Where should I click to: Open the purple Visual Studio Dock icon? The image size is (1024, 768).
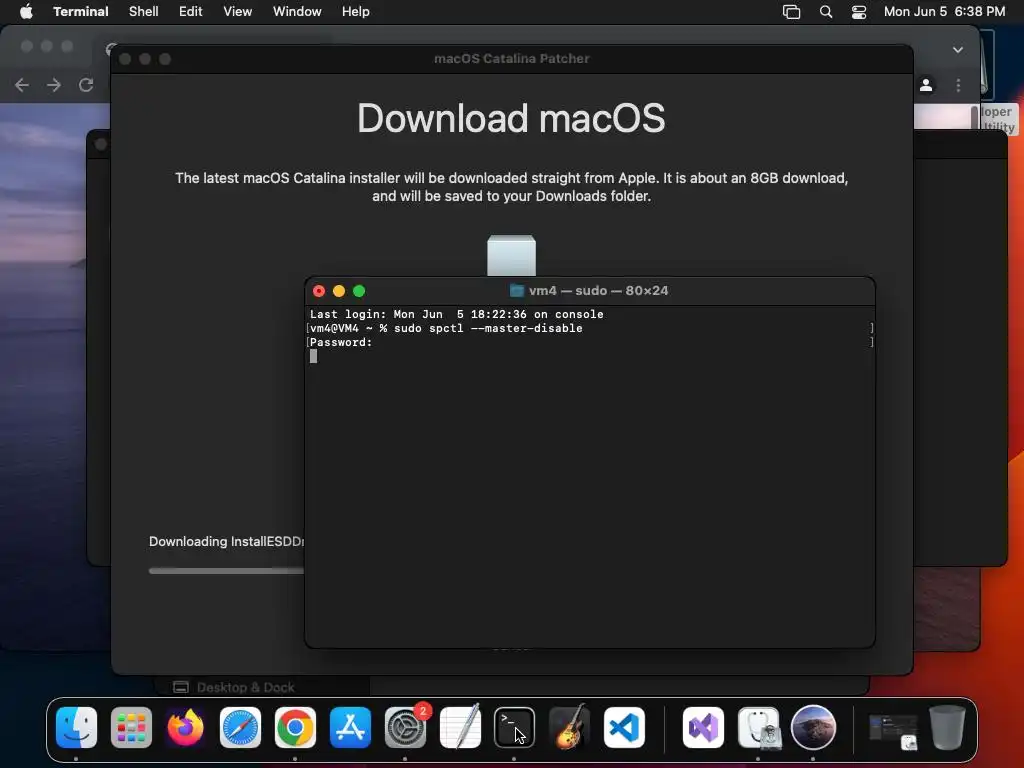(703, 728)
